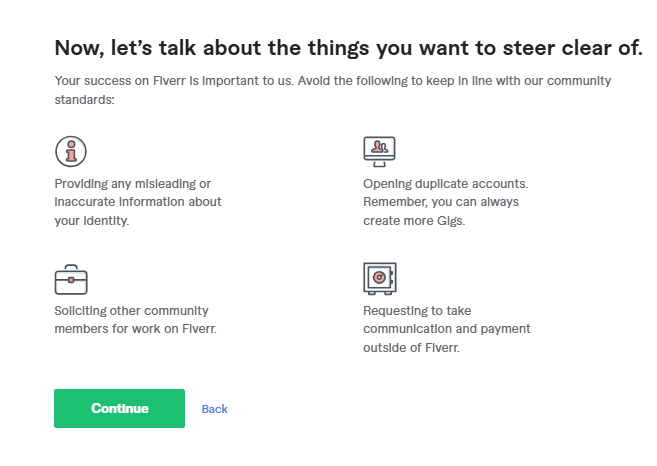The image size is (657, 466).
Task: Click the 'Opening duplicate accounts.' text
Action: coord(445,184)
